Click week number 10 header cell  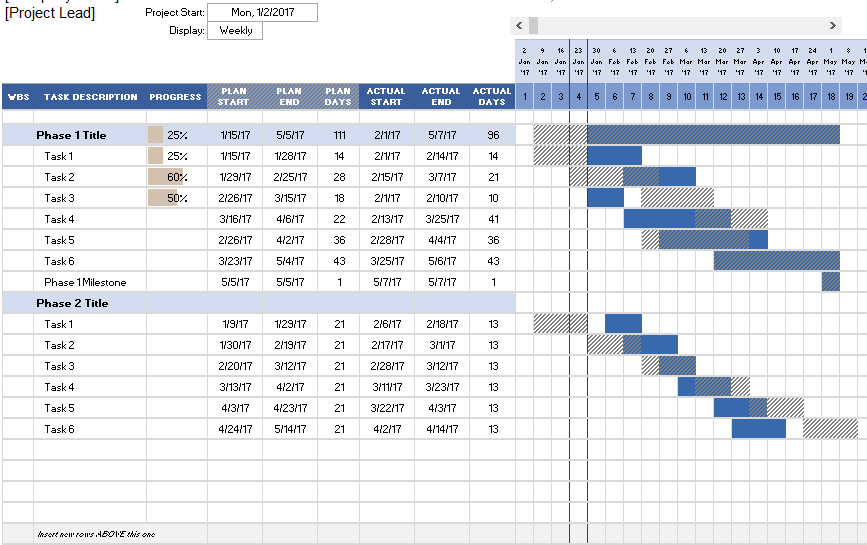click(687, 97)
